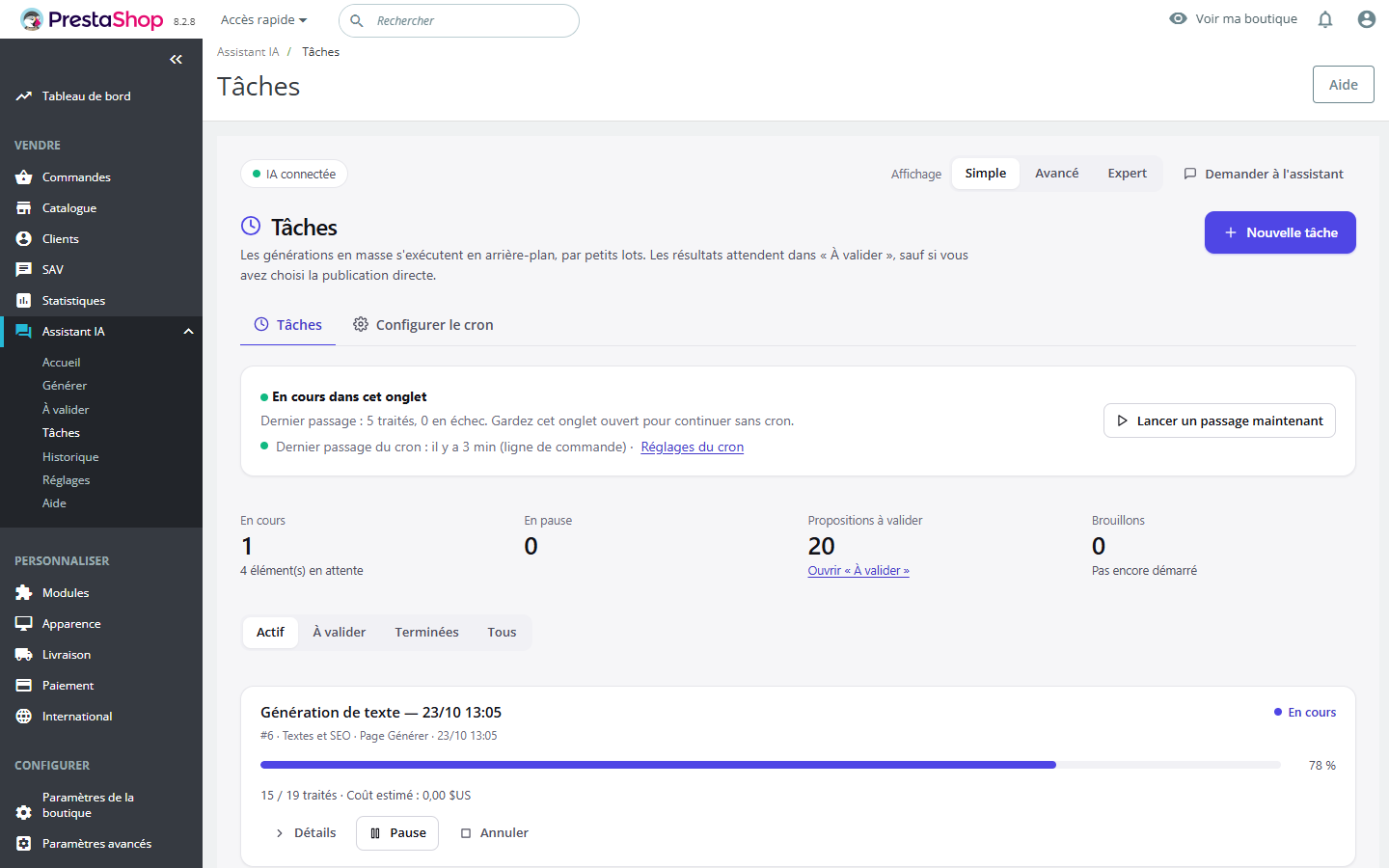The image size is (1389, 868).
Task: Filter task list by Actif
Action: click(270, 633)
